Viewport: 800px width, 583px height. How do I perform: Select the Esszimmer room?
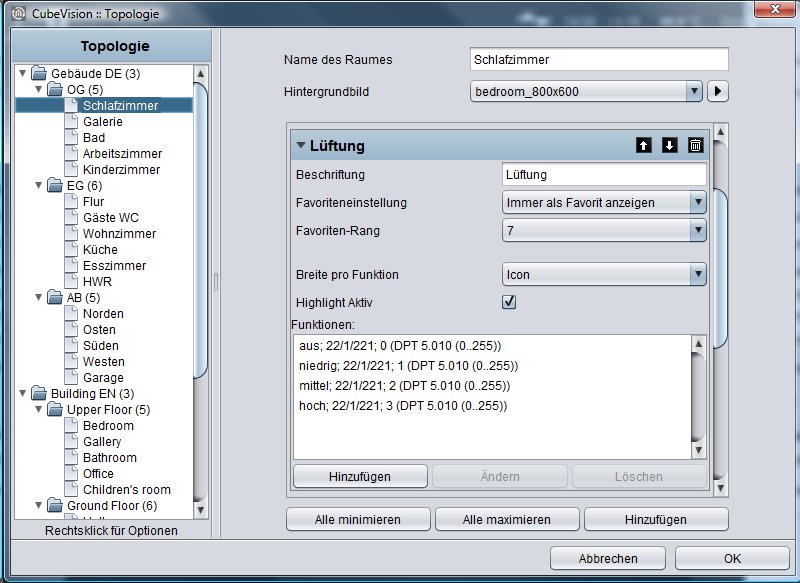click(114, 265)
